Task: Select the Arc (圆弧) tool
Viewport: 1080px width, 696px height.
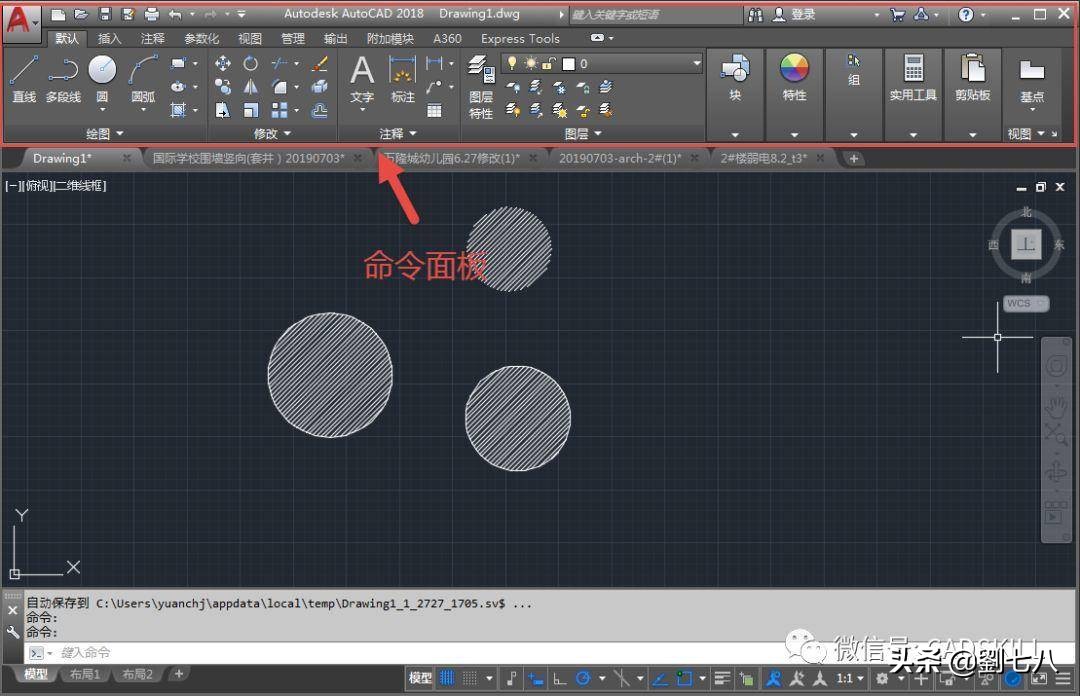Action: [143, 70]
